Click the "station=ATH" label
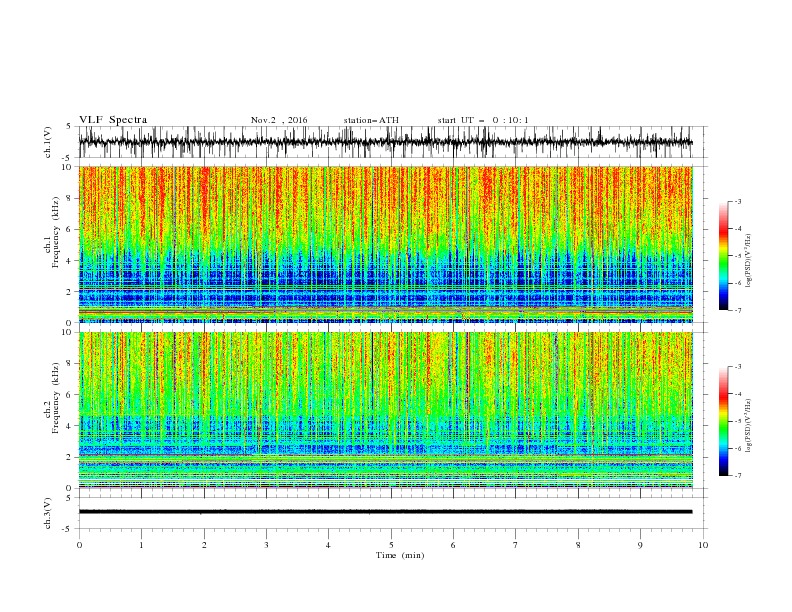Image resolution: width=792 pixels, height=612 pixels. (x=371, y=120)
